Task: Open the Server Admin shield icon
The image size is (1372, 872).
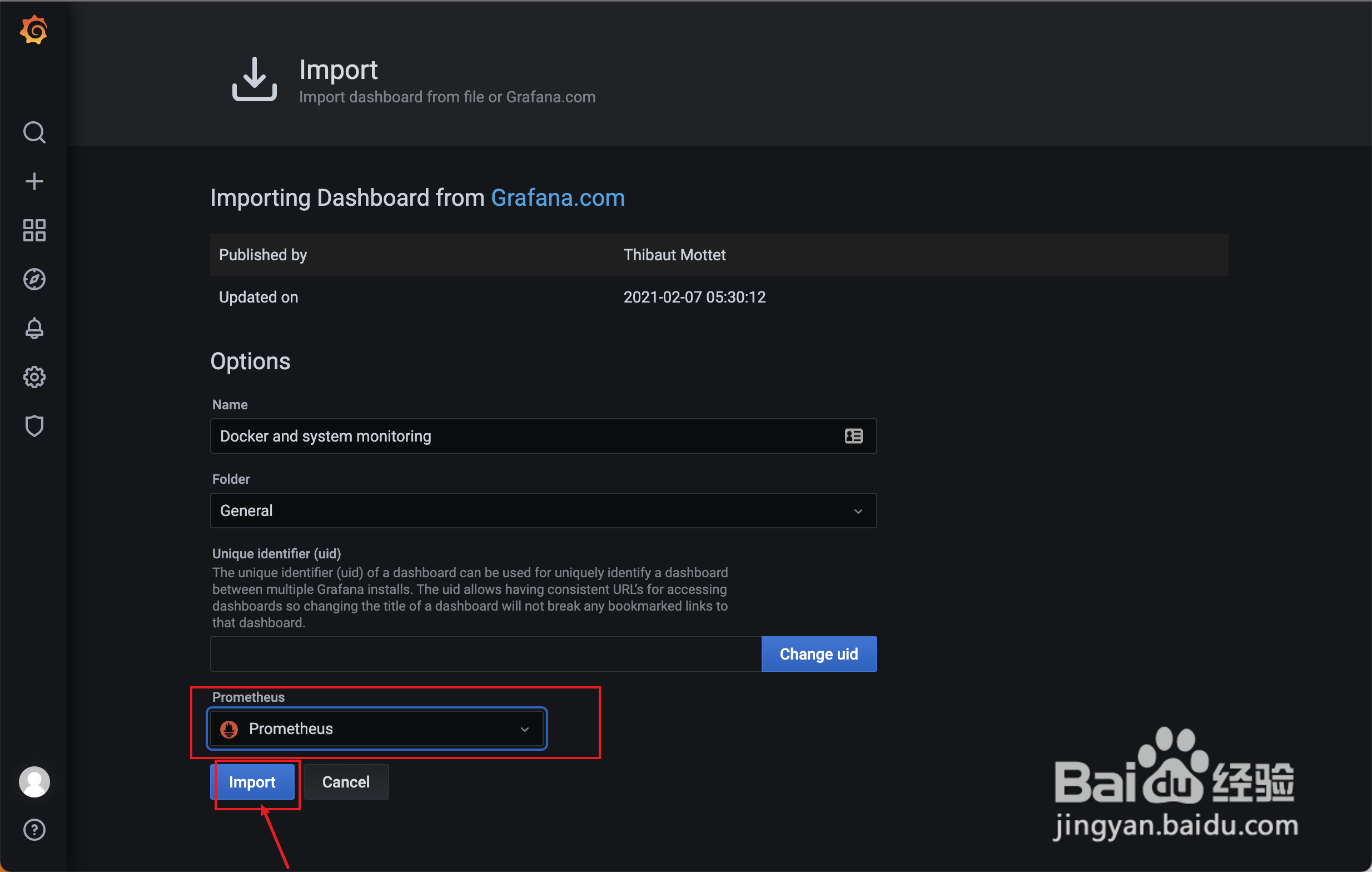Action: [x=34, y=427]
